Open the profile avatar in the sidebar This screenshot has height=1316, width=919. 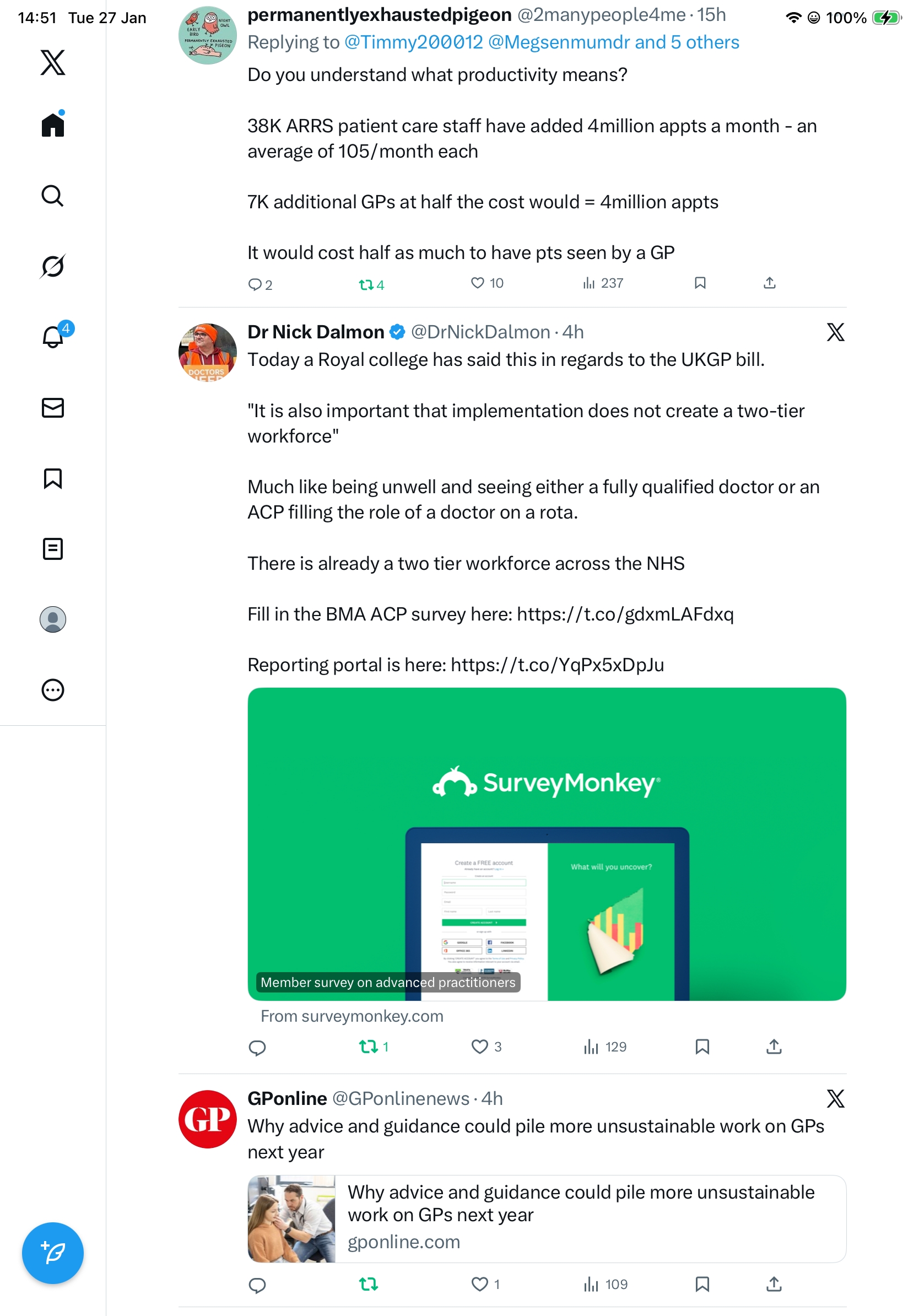53,619
